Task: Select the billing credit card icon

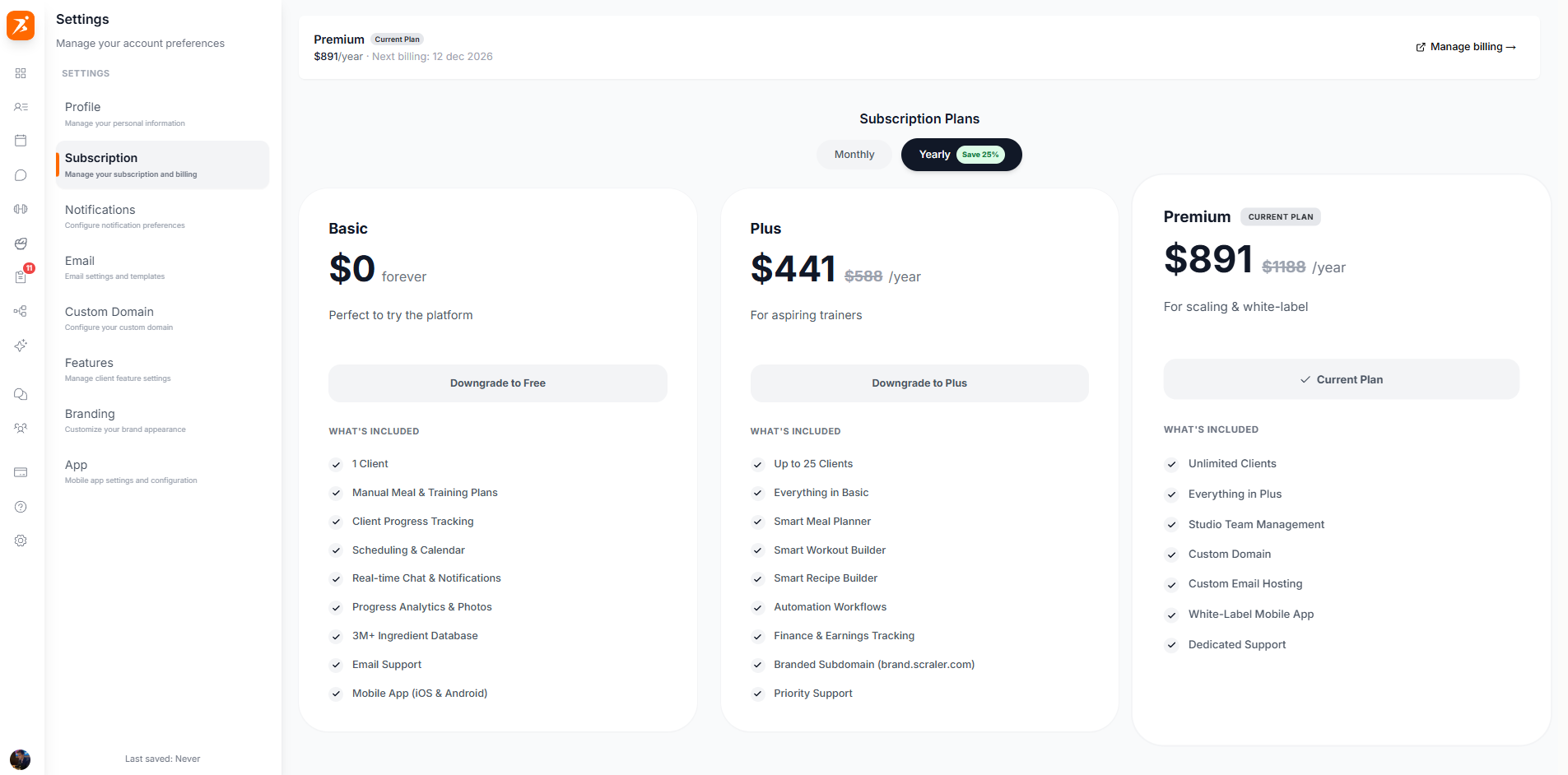Action: 21,472
